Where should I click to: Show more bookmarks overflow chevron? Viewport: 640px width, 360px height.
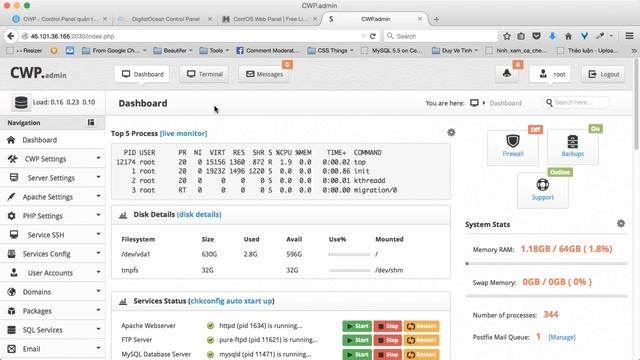click(633, 51)
